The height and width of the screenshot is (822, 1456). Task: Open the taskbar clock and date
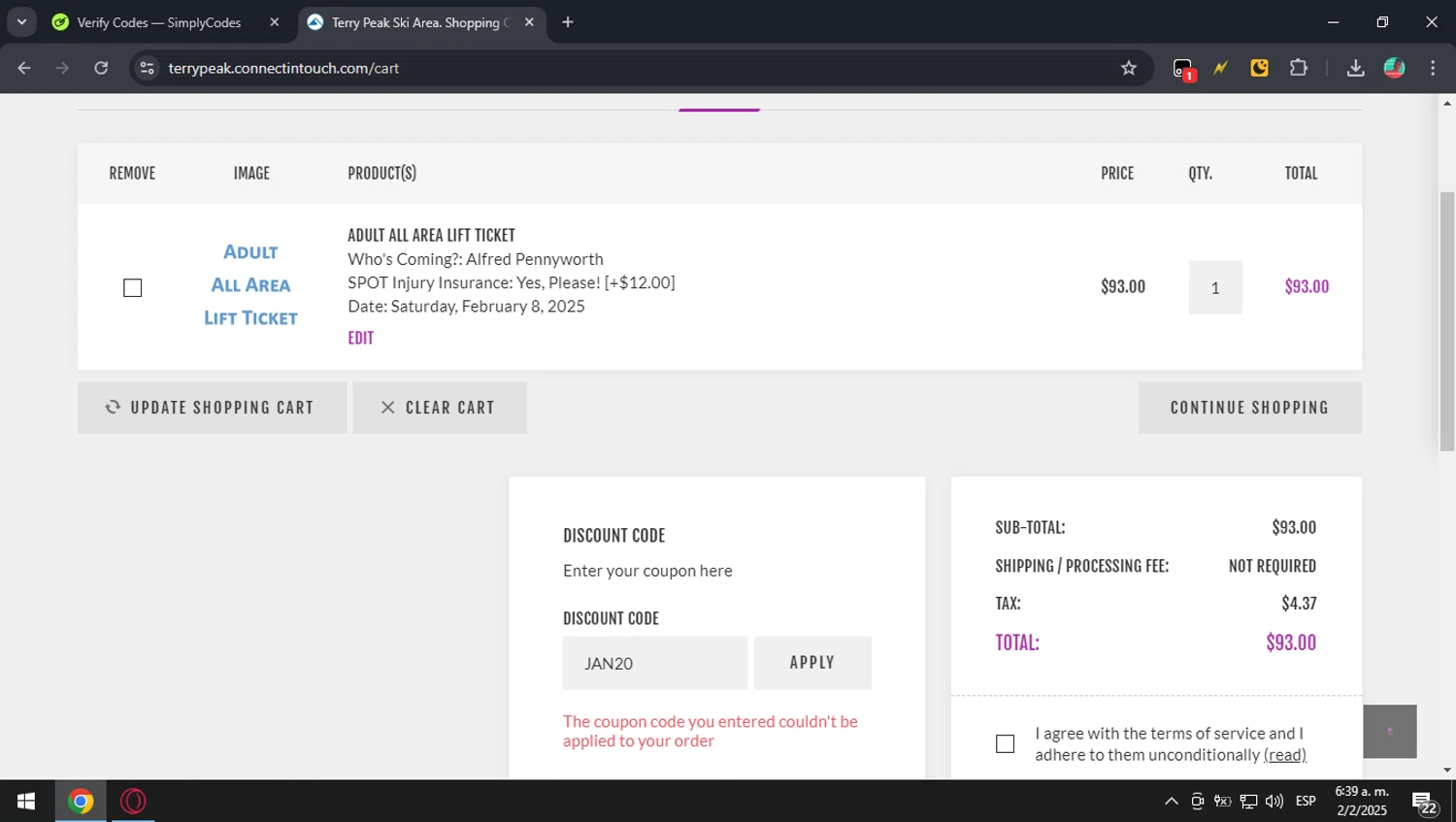[x=1362, y=801]
